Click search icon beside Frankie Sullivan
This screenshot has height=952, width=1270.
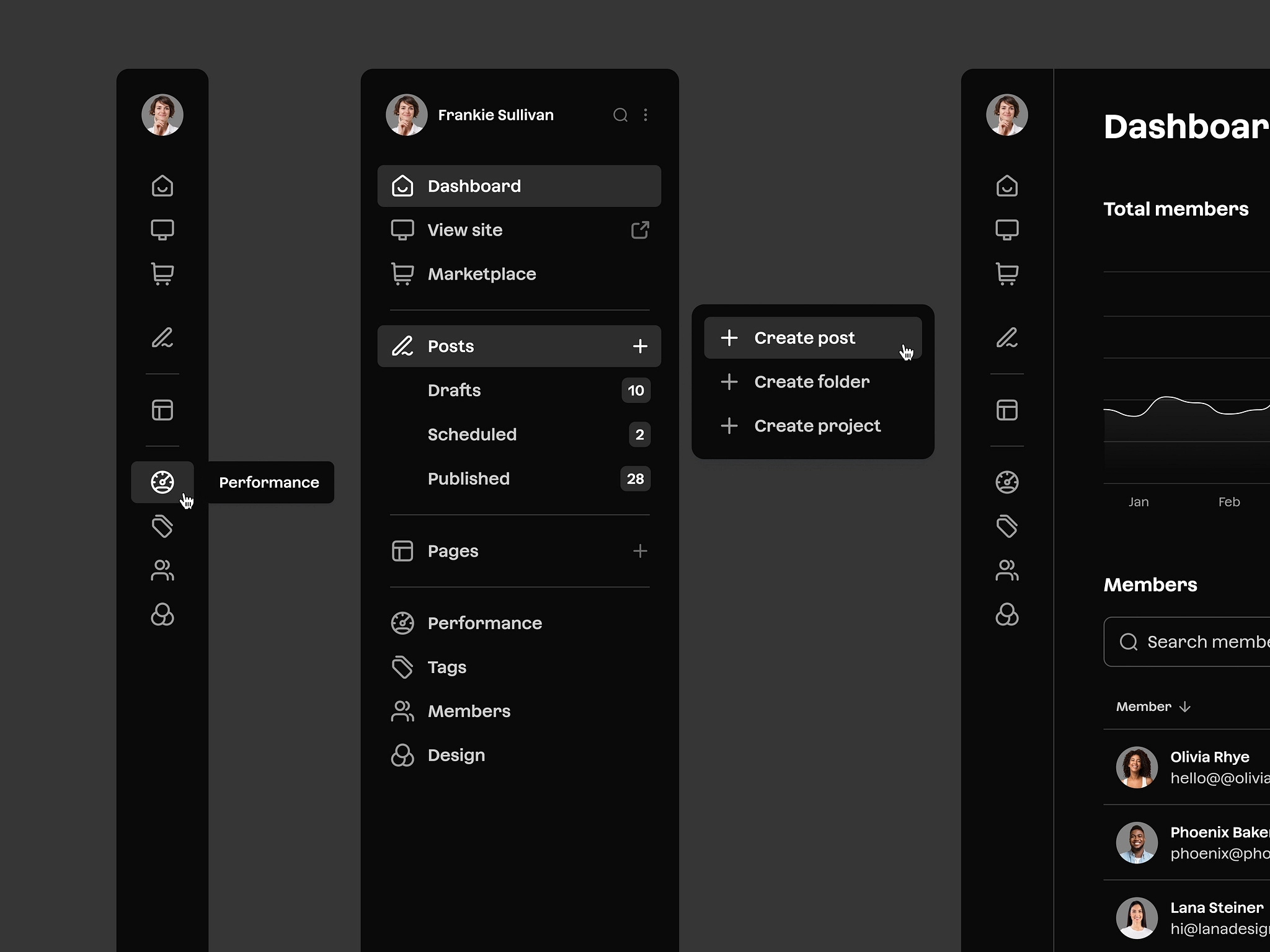[620, 115]
